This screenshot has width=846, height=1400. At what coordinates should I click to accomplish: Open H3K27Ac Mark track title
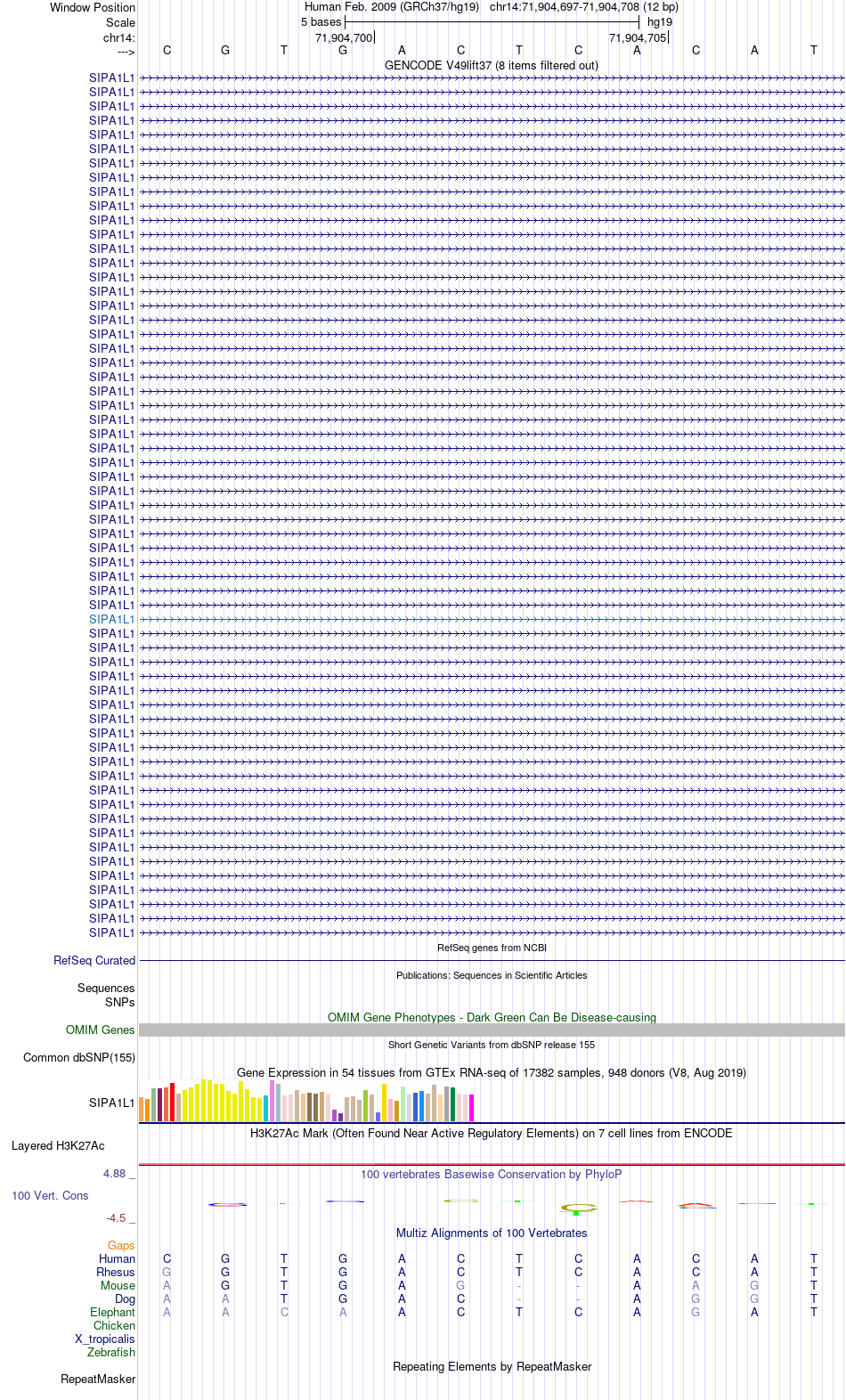(x=492, y=1133)
